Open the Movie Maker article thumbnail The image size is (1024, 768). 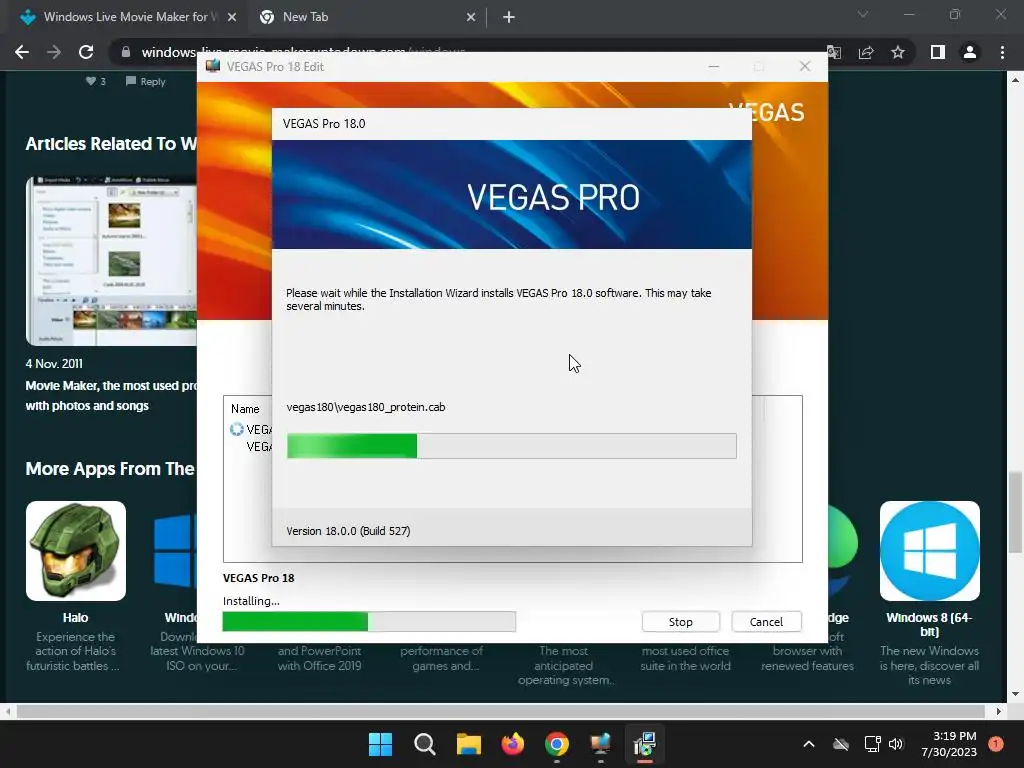tap(111, 261)
